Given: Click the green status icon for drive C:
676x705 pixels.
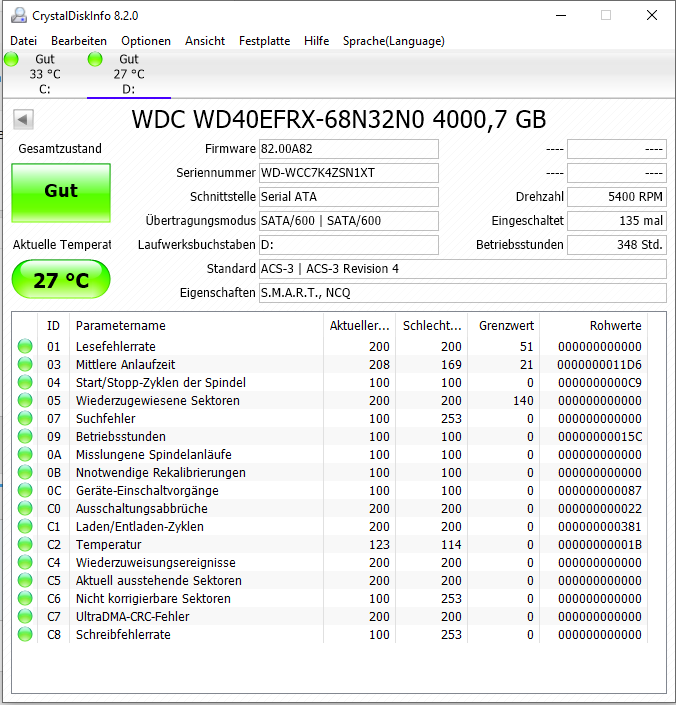Looking at the screenshot, I should tap(11, 59).
